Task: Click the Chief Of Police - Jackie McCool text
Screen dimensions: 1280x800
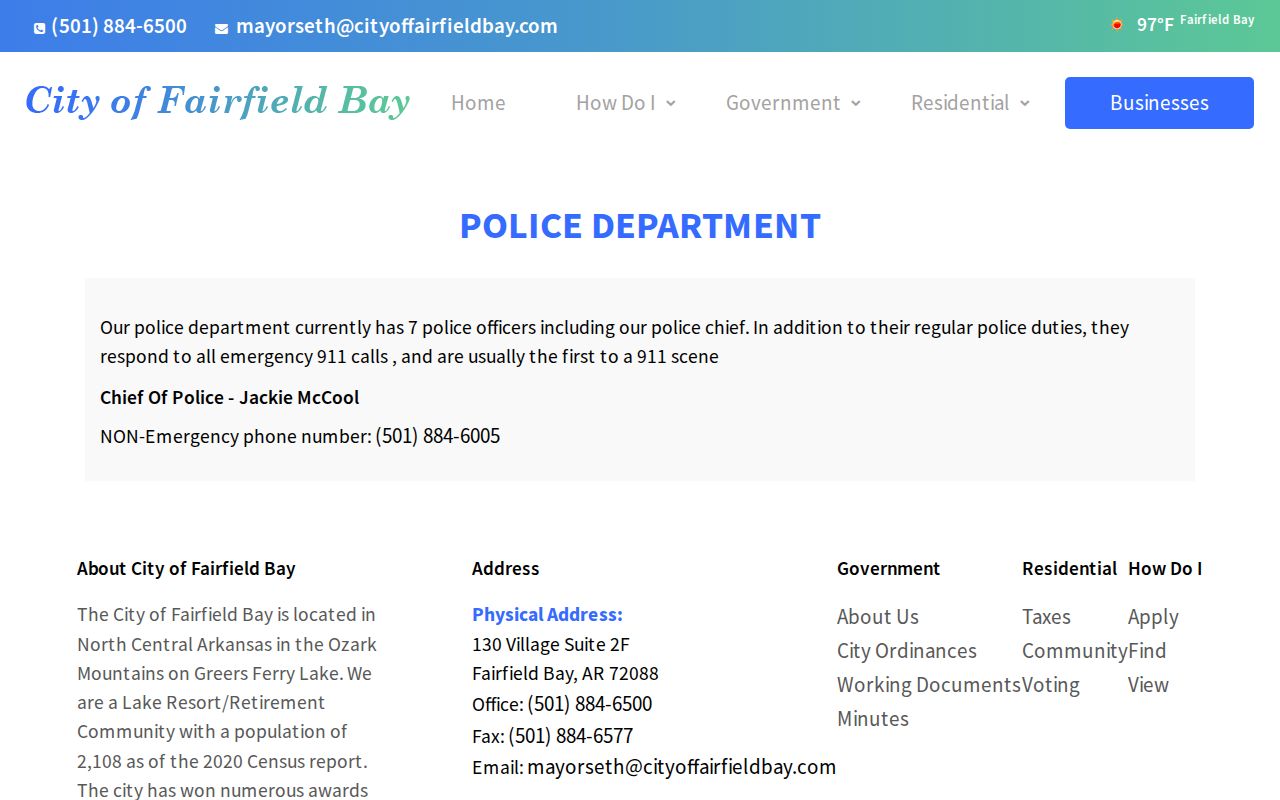Action: tap(230, 397)
